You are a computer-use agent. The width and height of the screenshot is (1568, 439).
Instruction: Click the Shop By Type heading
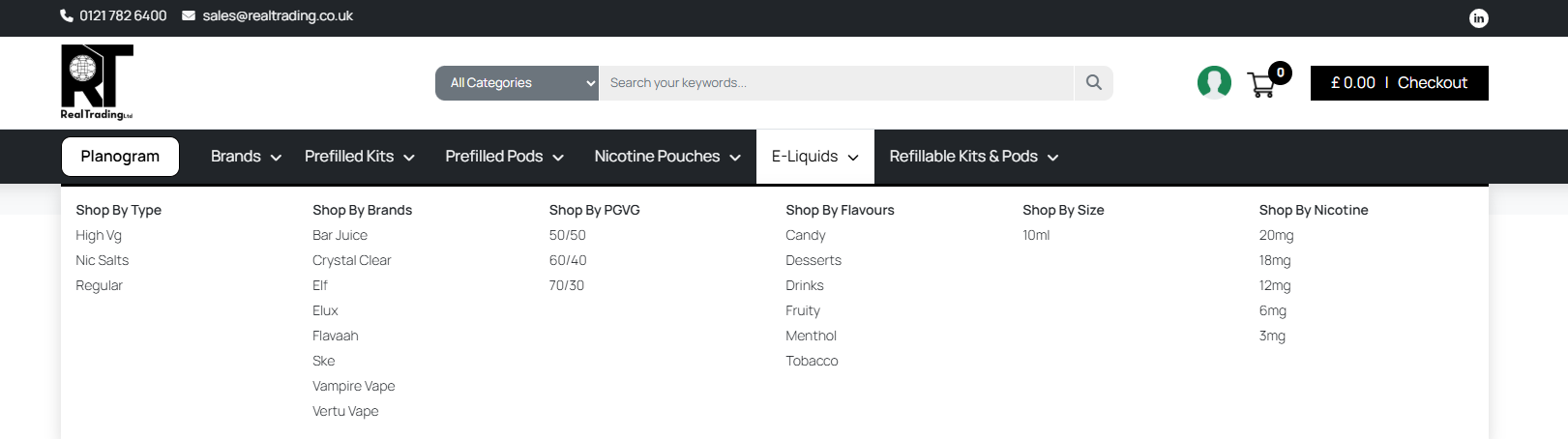pyautogui.click(x=118, y=210)
